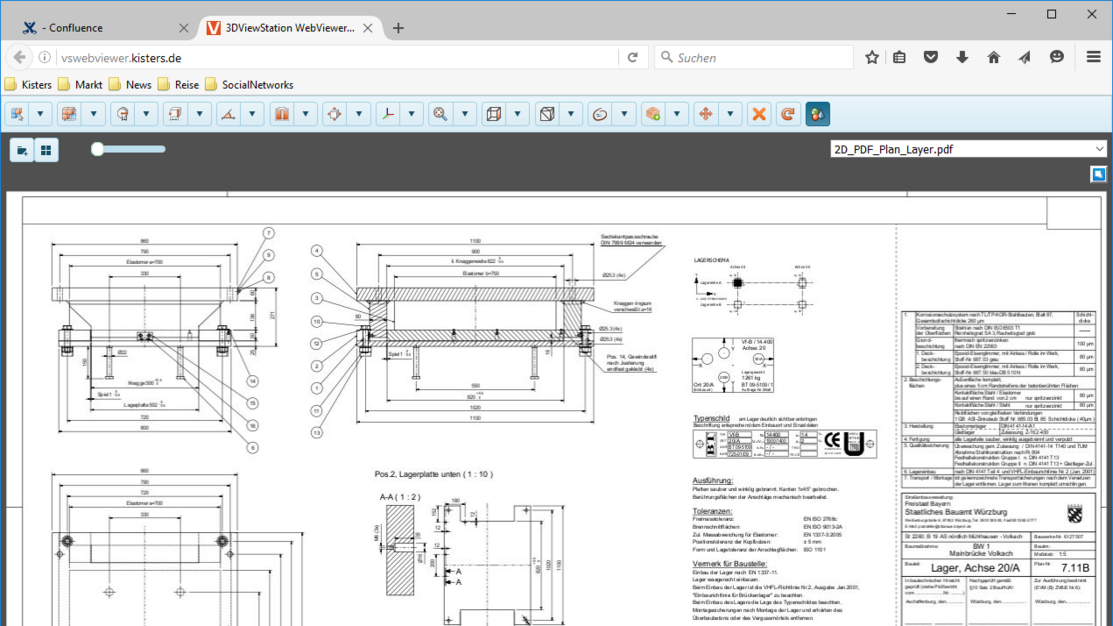Viewport: 1113px width, 626px height.
Task: Switch to the Confluence browser tab
Action: pyautogui.click(x=98, y=28)
